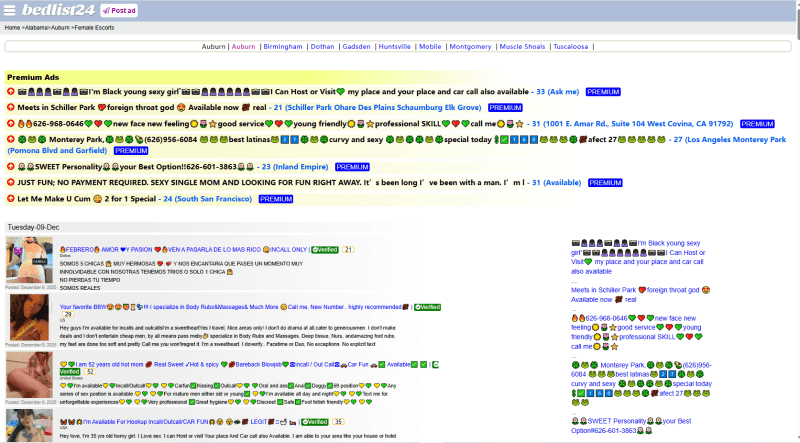The height and width of the screenshot is (443, 800).
Task: Open sidebar link mentioning Schiller Park
Action: click(x=640, y=294)
